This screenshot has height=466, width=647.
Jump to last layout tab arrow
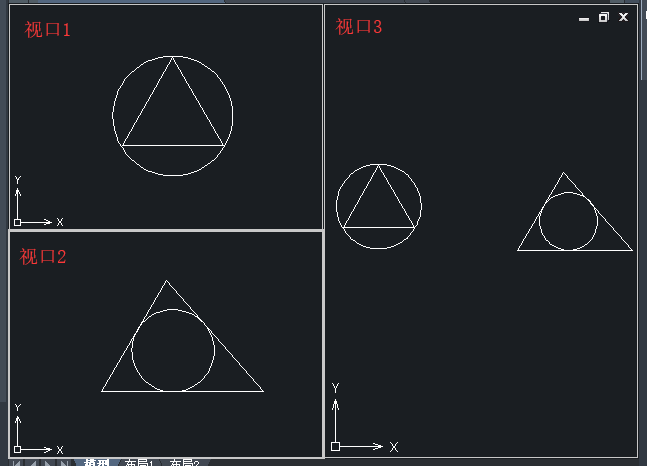pos(63,463)
